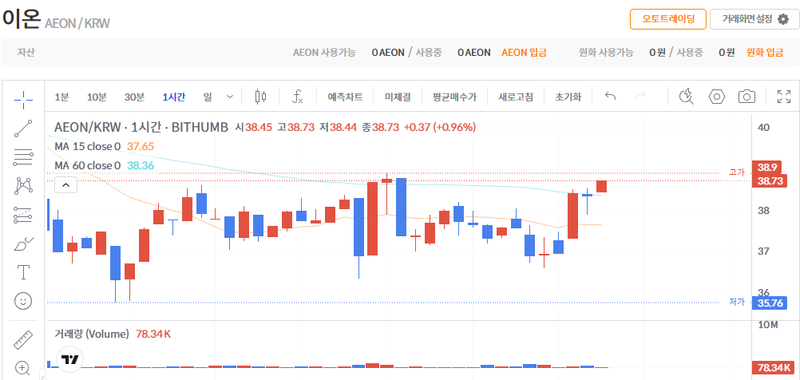Viewport: 800px width, 380px height.
Task: Select the text annotation tool
Action: (x=23, y=272)
